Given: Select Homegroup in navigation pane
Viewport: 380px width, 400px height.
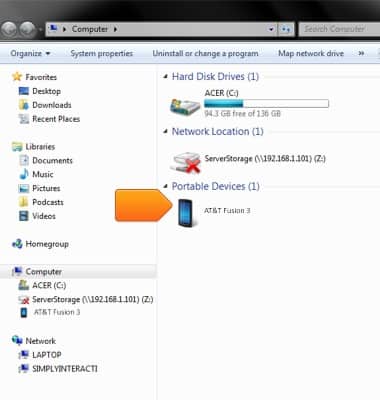Looking at the screenshot, I should (47, 244).
